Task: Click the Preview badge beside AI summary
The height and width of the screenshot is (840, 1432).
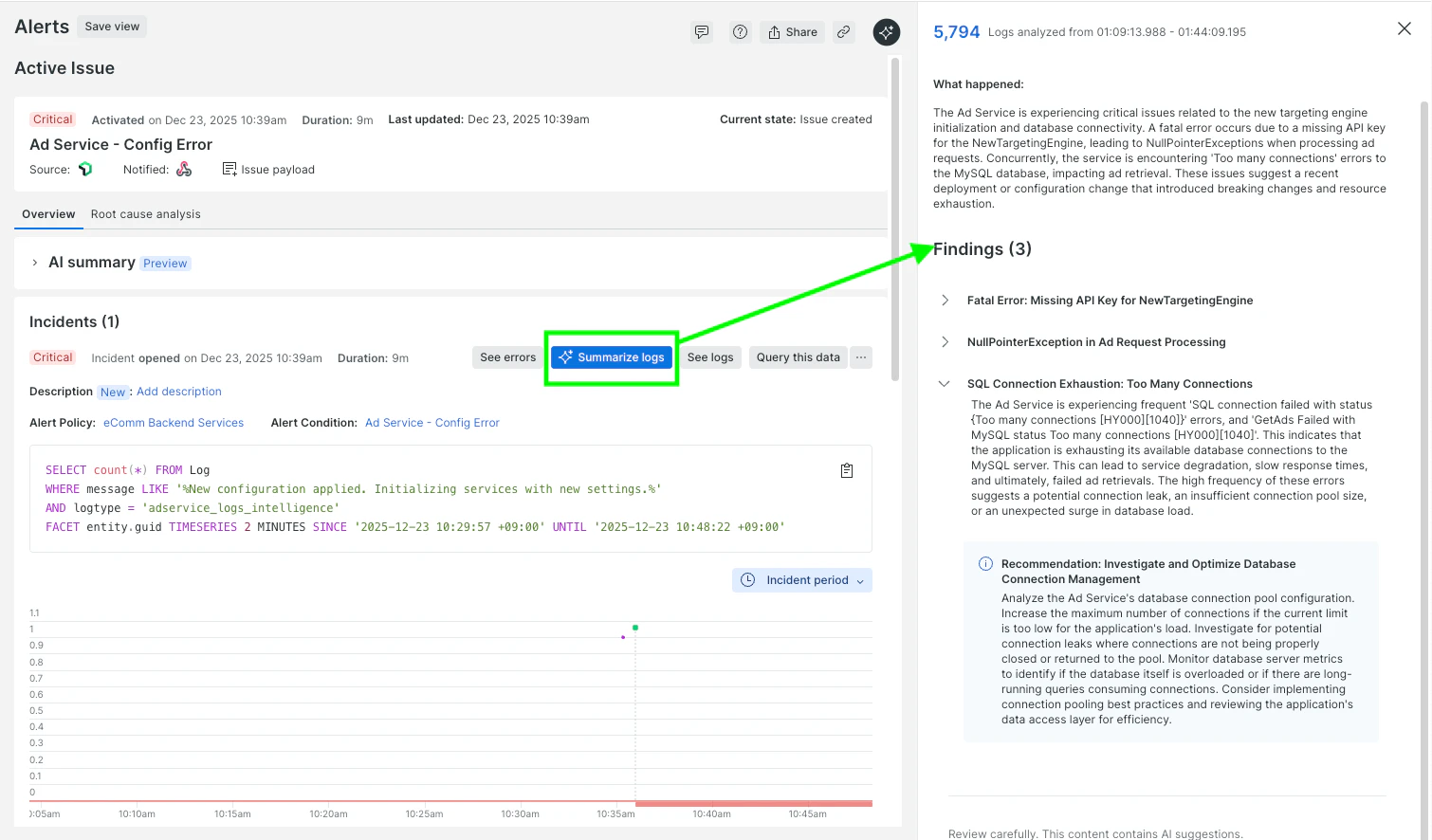Action: [166, 264]
